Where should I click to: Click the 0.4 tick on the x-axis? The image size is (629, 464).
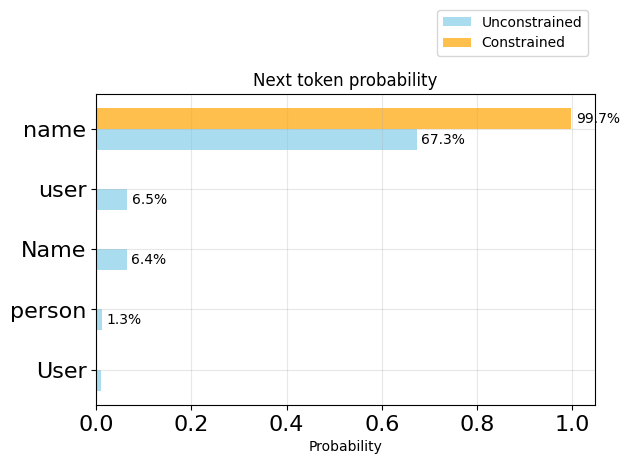click(286, 424)
